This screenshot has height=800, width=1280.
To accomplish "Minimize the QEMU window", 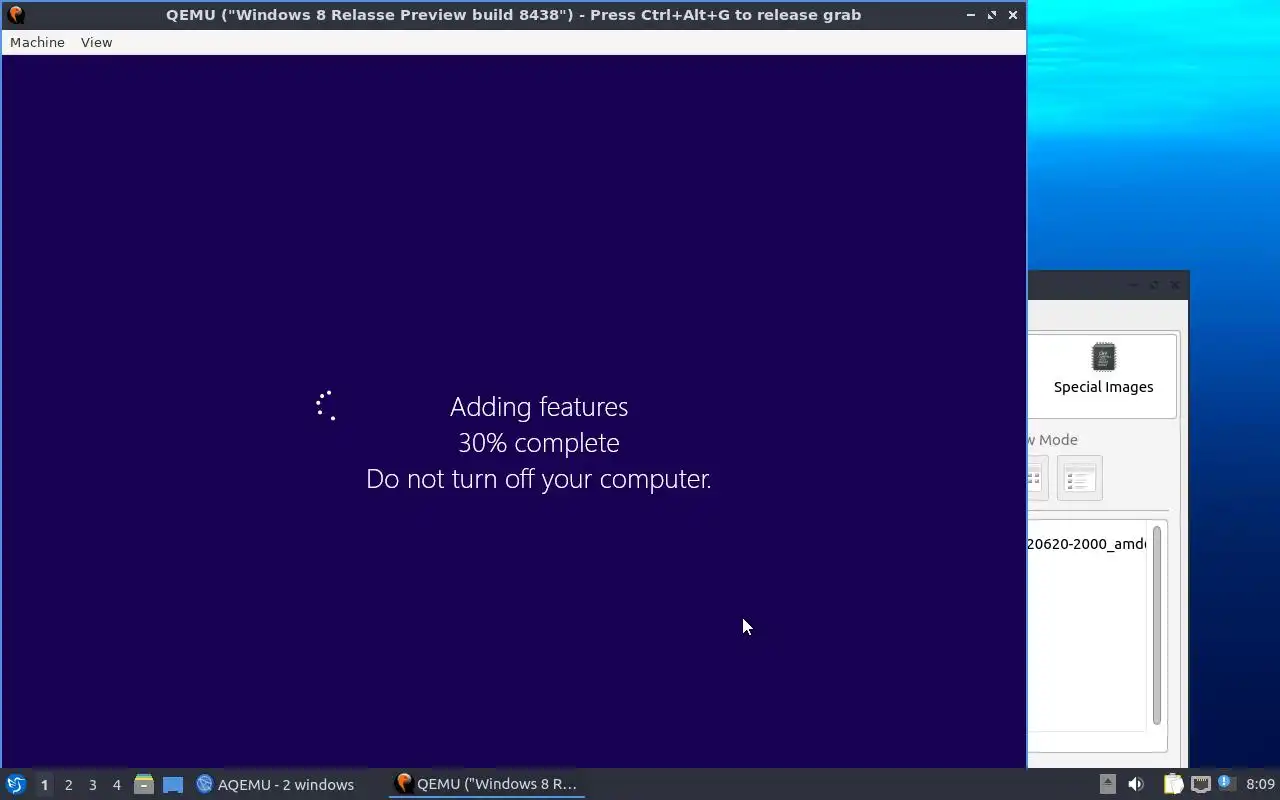I will coord(970,15).
